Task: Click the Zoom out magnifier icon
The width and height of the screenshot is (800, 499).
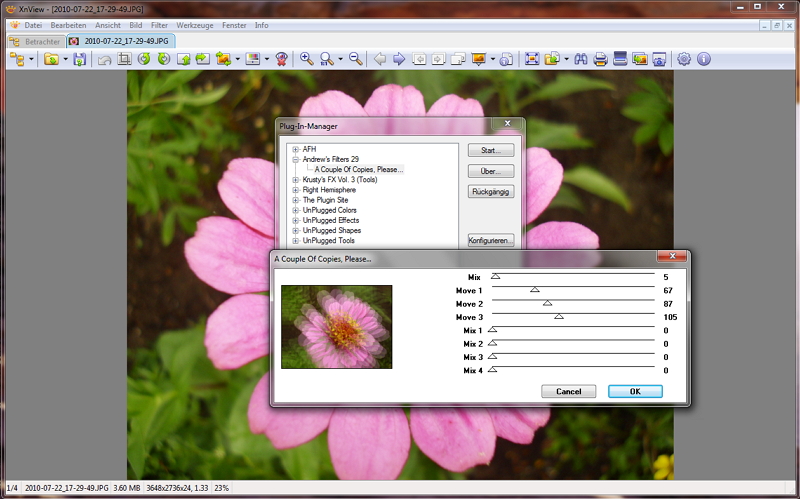Action: tap(355, 60)
